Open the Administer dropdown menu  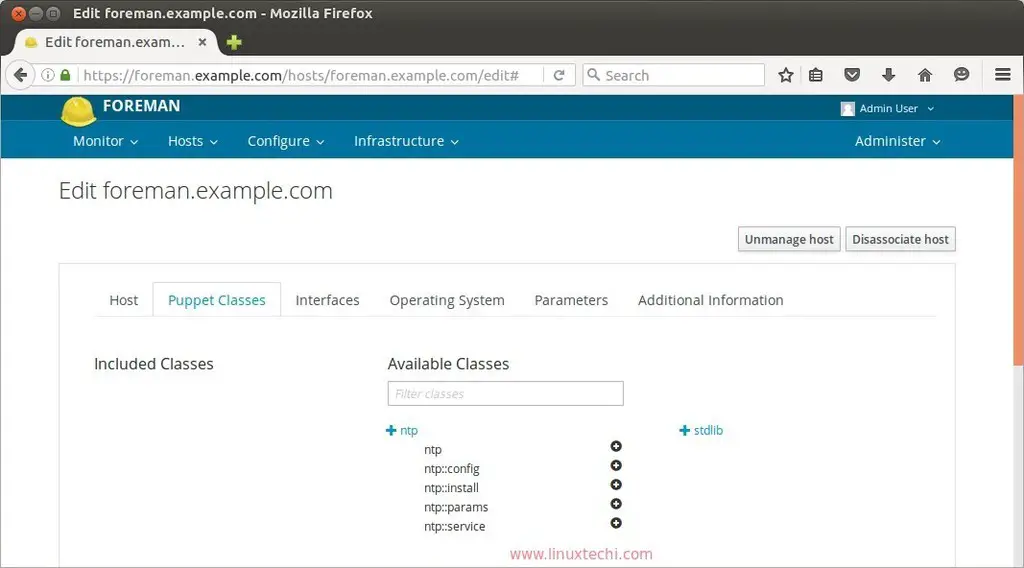(x=897, y=141)
